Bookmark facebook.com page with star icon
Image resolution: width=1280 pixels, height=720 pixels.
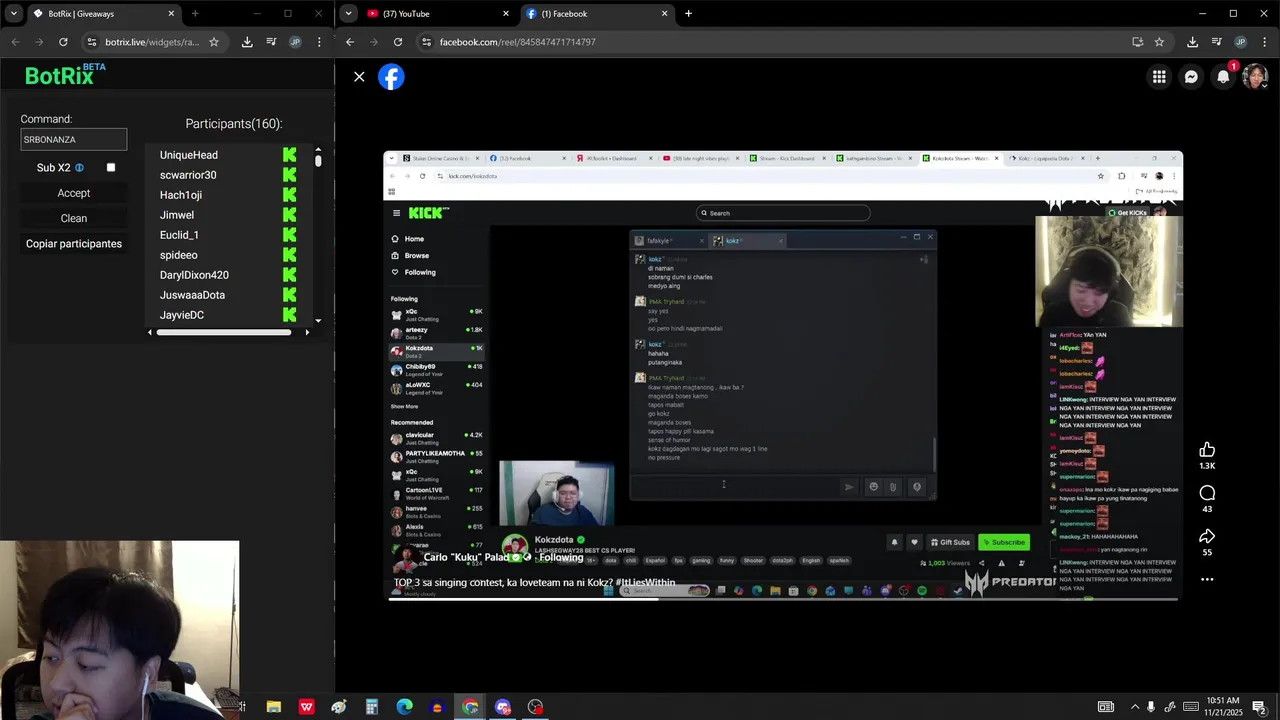(1159, 42)
